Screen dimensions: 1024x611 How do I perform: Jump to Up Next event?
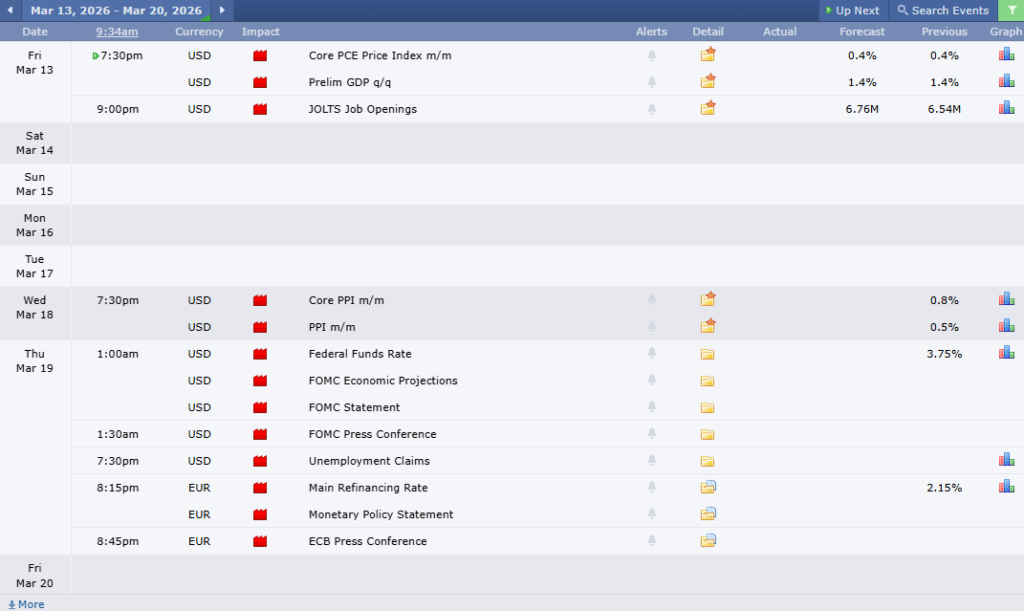(852, 10)
